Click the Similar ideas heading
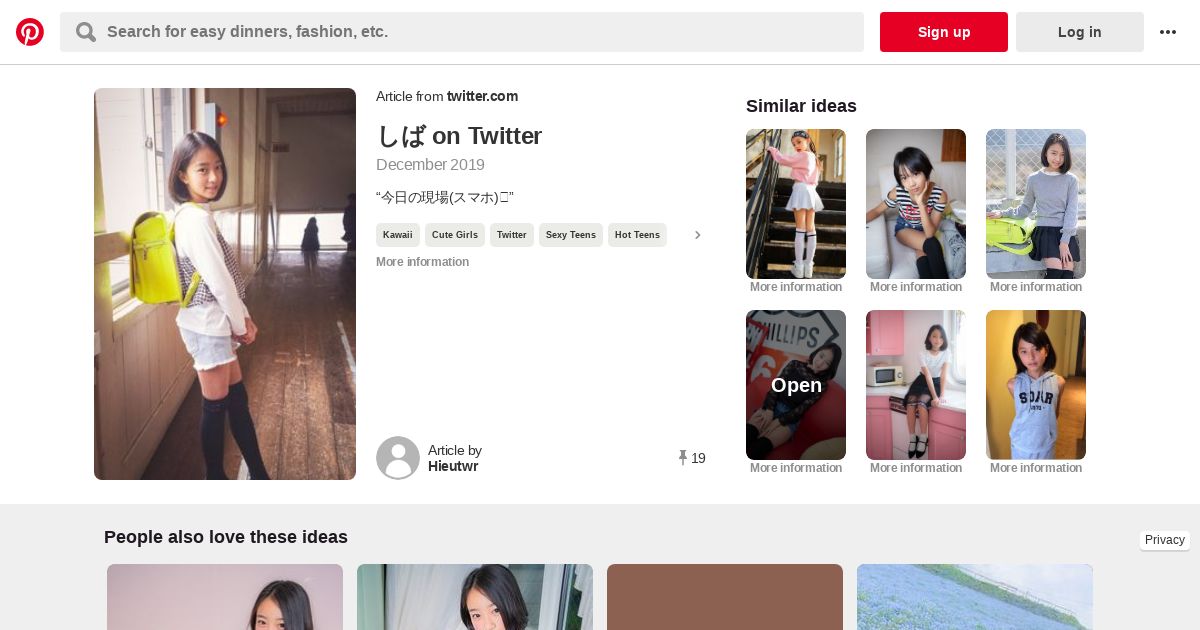 (x=801, y=106)
